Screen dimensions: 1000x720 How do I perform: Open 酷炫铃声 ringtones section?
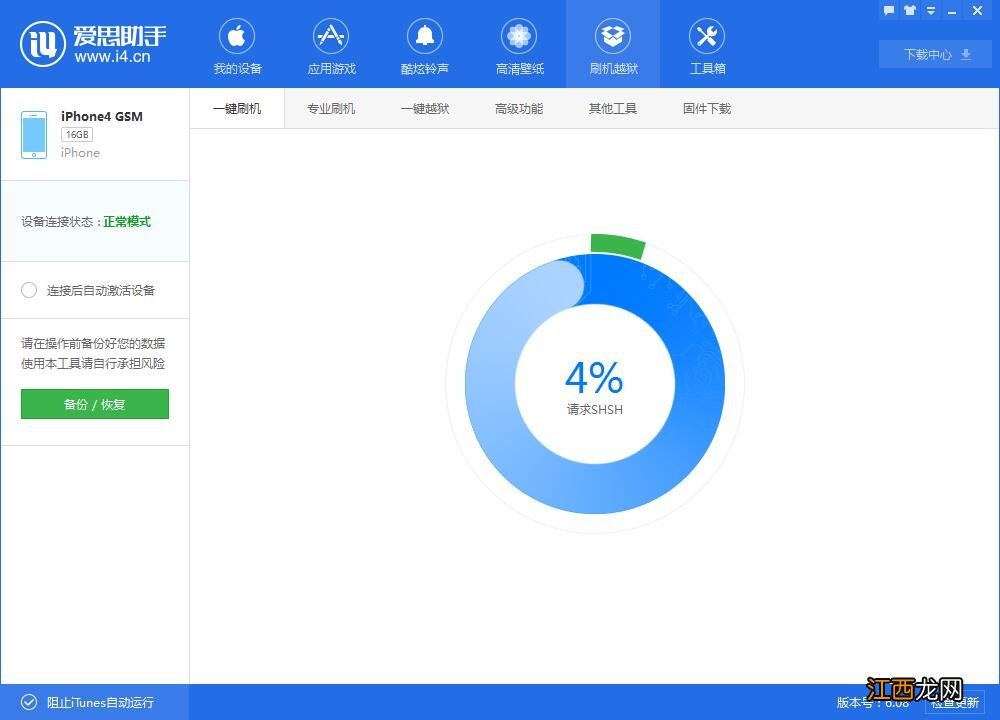tap(425, 47)
